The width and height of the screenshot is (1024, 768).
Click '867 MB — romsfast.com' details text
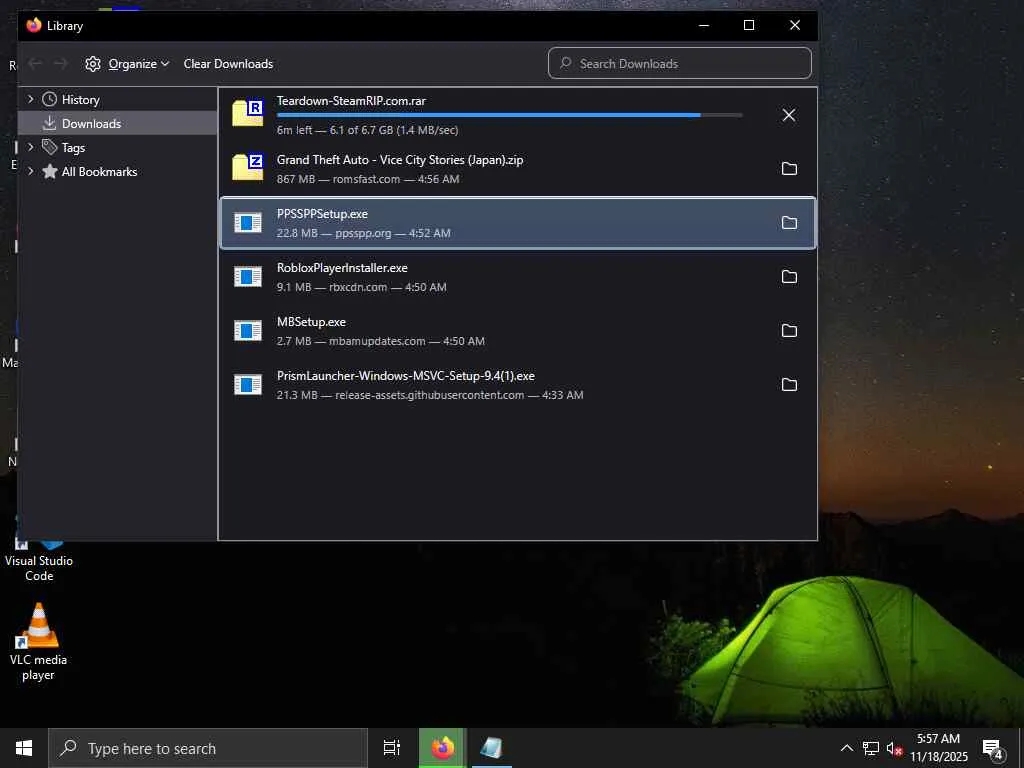coord(368,179)
